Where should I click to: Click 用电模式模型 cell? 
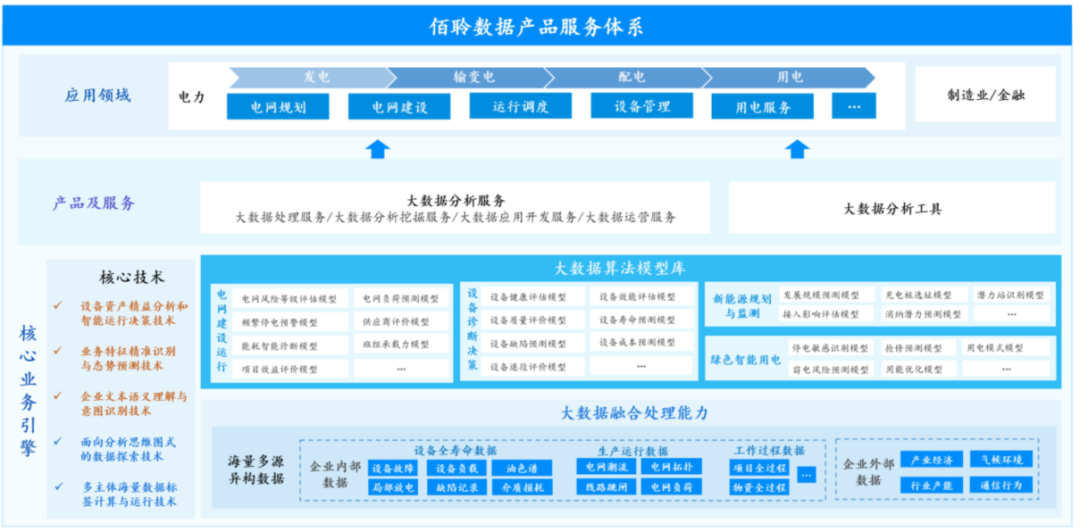pyautogui.click(x=1006, y=349)
